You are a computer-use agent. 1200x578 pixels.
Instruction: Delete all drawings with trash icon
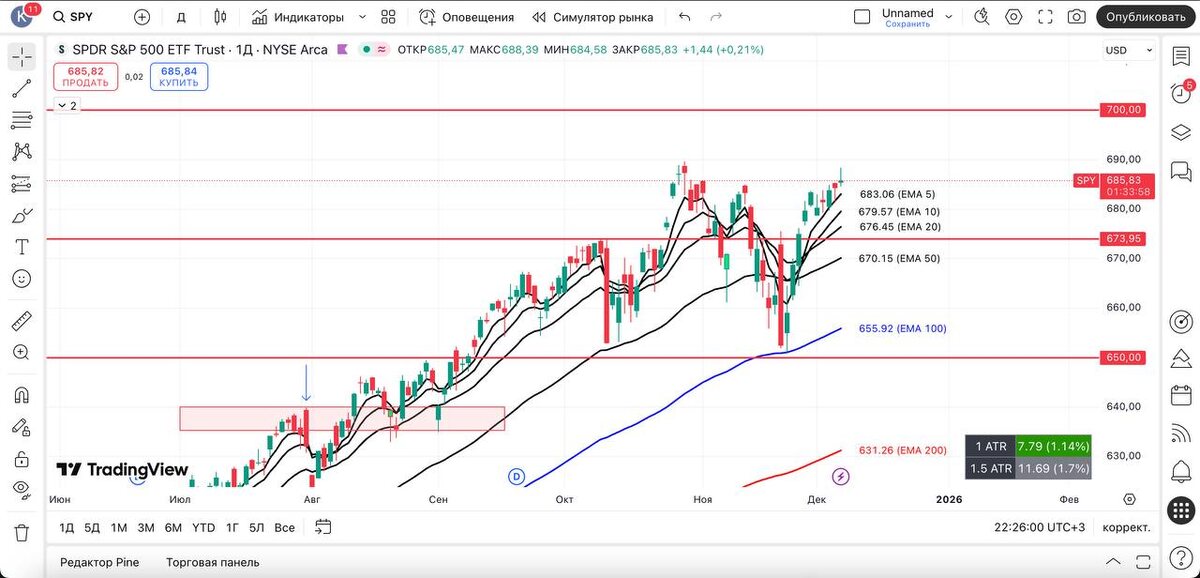tap(21, 531)
